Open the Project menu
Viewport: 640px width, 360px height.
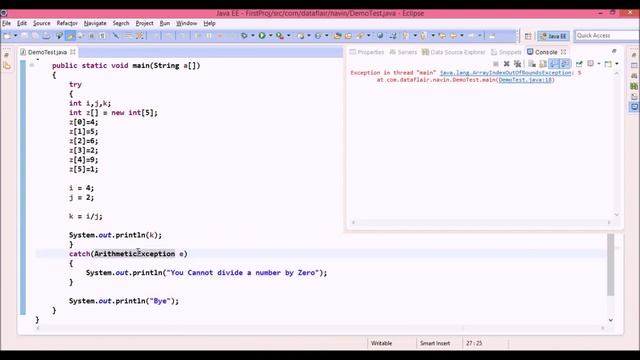click(x=144, y=23)
